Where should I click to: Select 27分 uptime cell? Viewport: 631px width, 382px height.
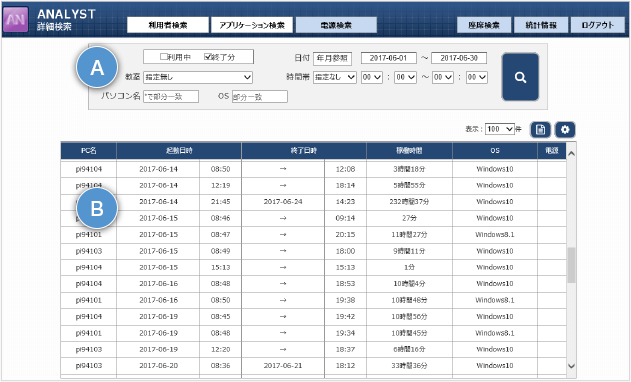tap(409, 218)
